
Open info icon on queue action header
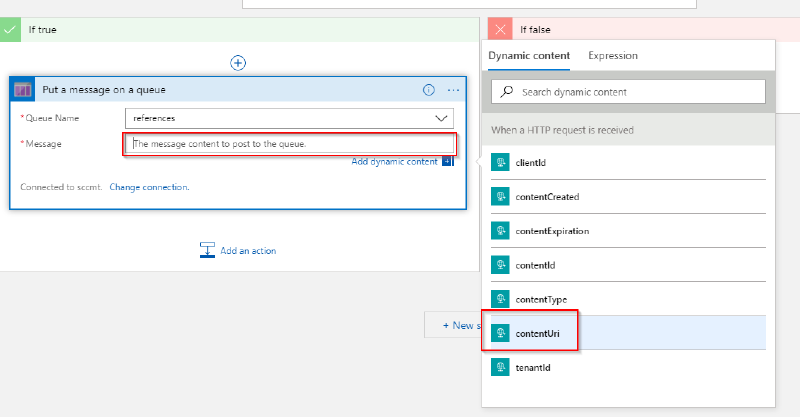tap(429, 90)
